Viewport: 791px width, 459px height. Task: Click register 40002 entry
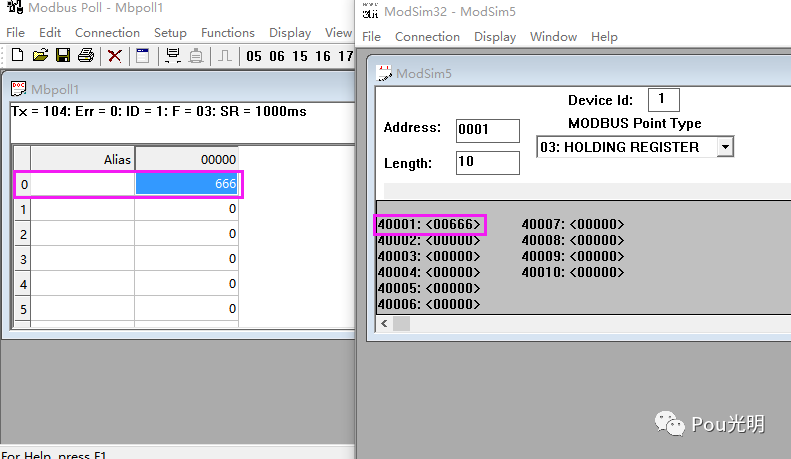[429, 240]
